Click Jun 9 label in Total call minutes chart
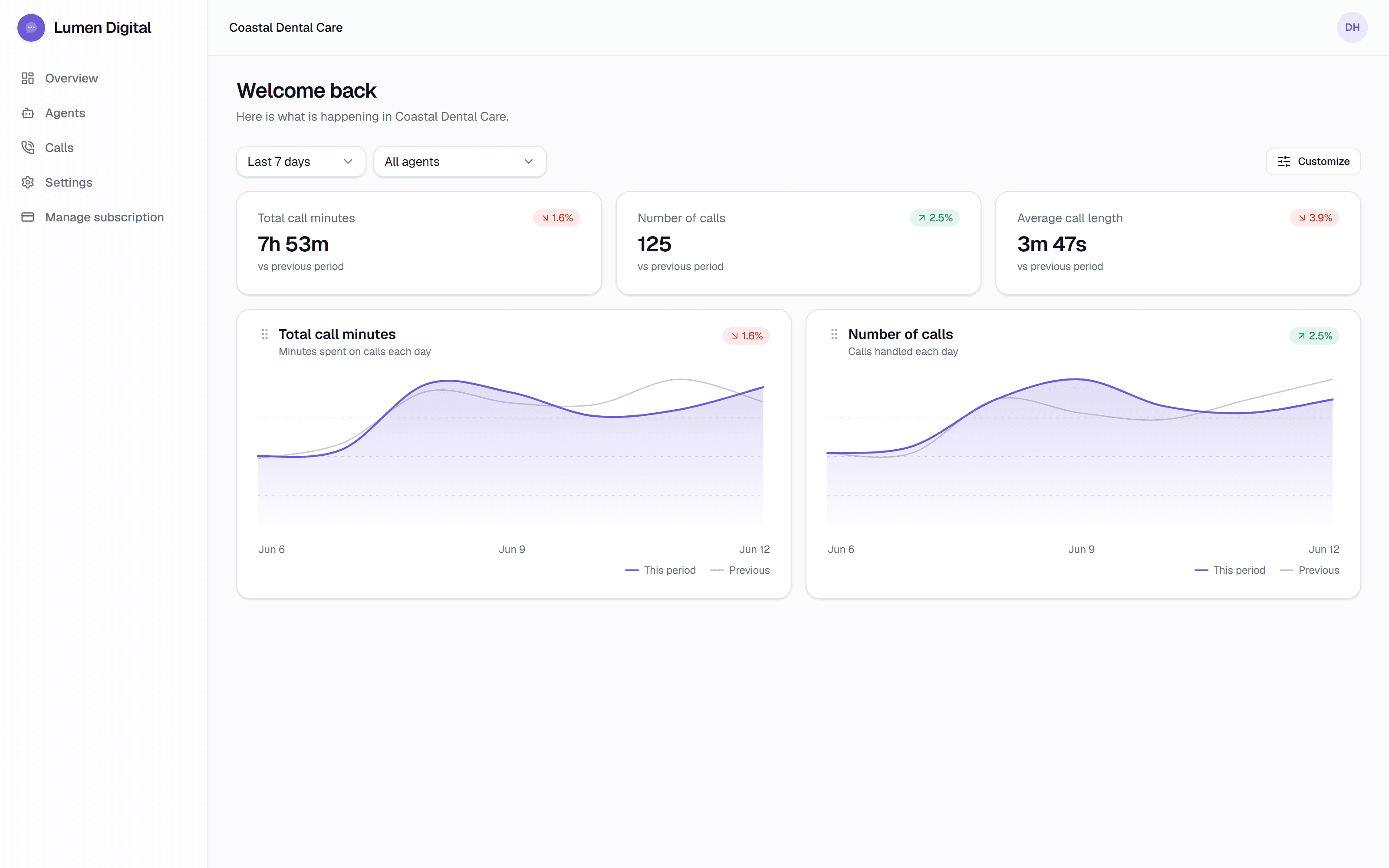The image size is (1389, 868). pos(512,549)
